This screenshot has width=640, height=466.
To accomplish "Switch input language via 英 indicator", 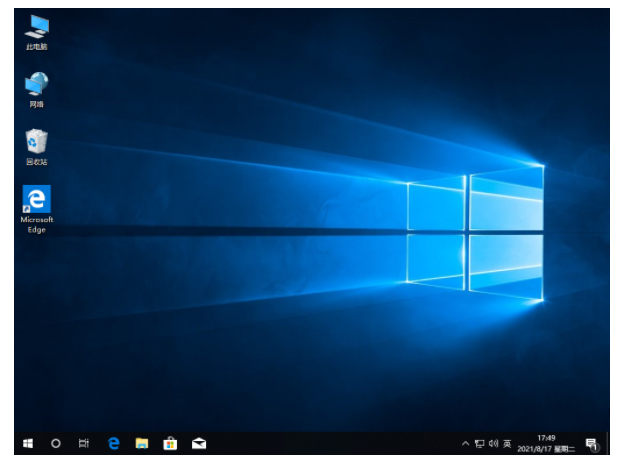I will click(x=507, y=444).
